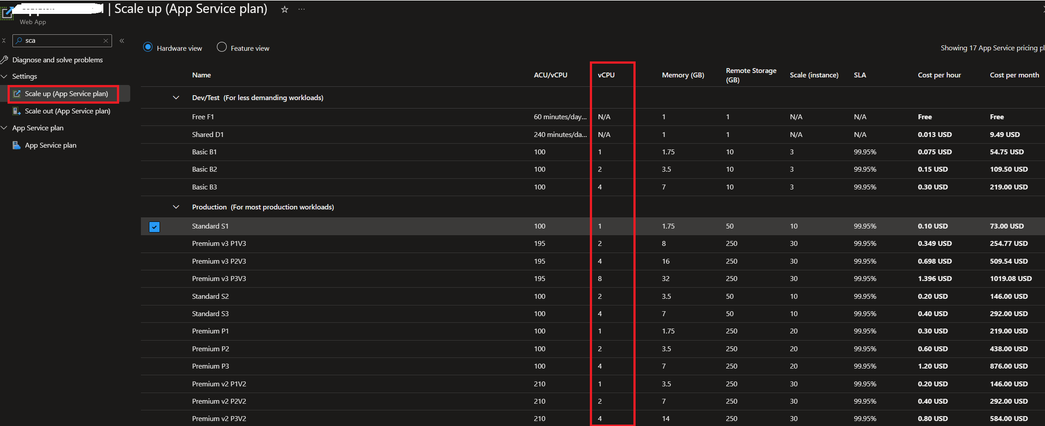Image resolution: width=1045 pixels, height=426 pixels.
Task: Click the 54.75 USD monthly cost
Action: pos(1007,152)
